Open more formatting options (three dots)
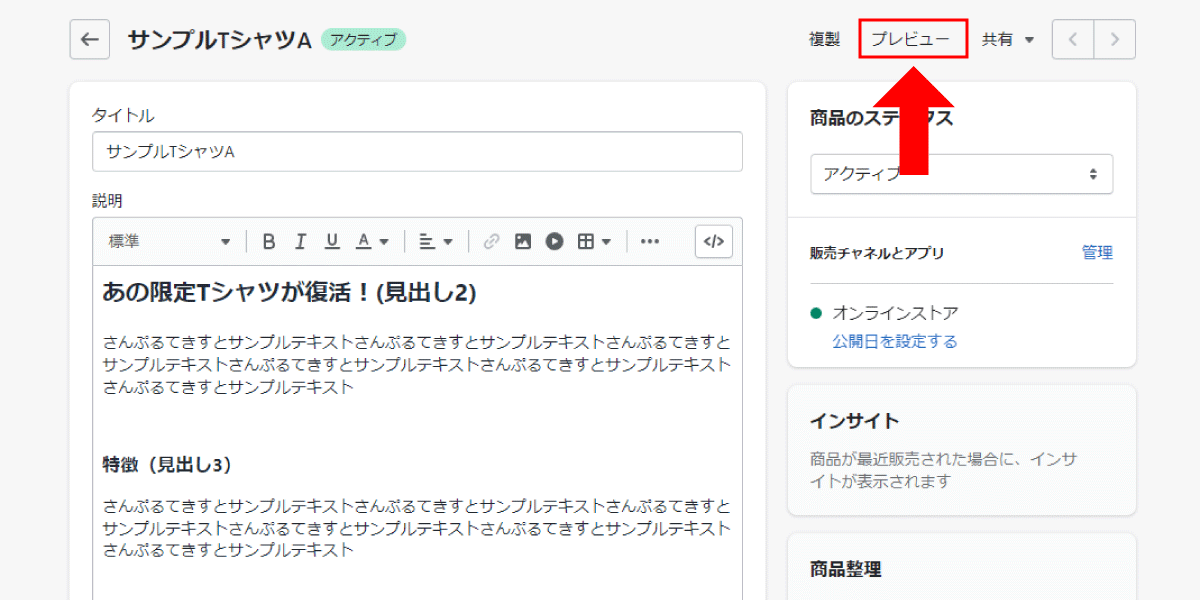The height and width of the screenshot is (600, 1200). [650, 241]
